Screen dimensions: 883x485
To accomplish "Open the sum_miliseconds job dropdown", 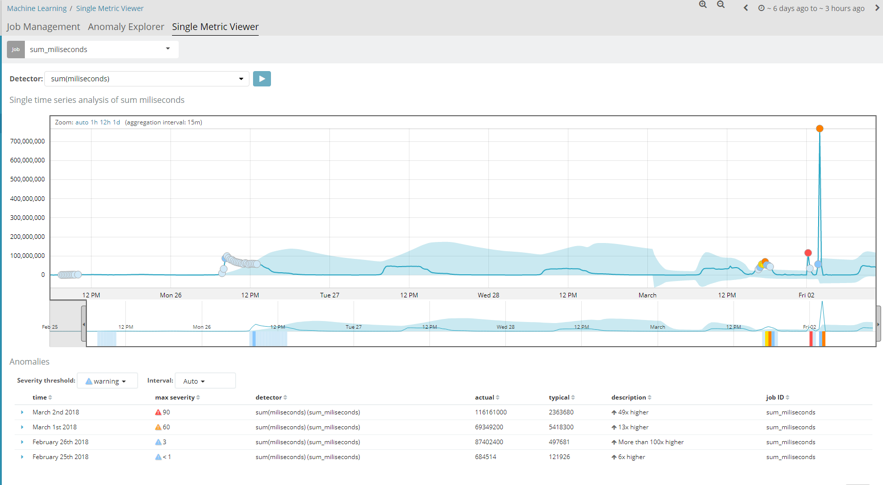I will 101,50.
